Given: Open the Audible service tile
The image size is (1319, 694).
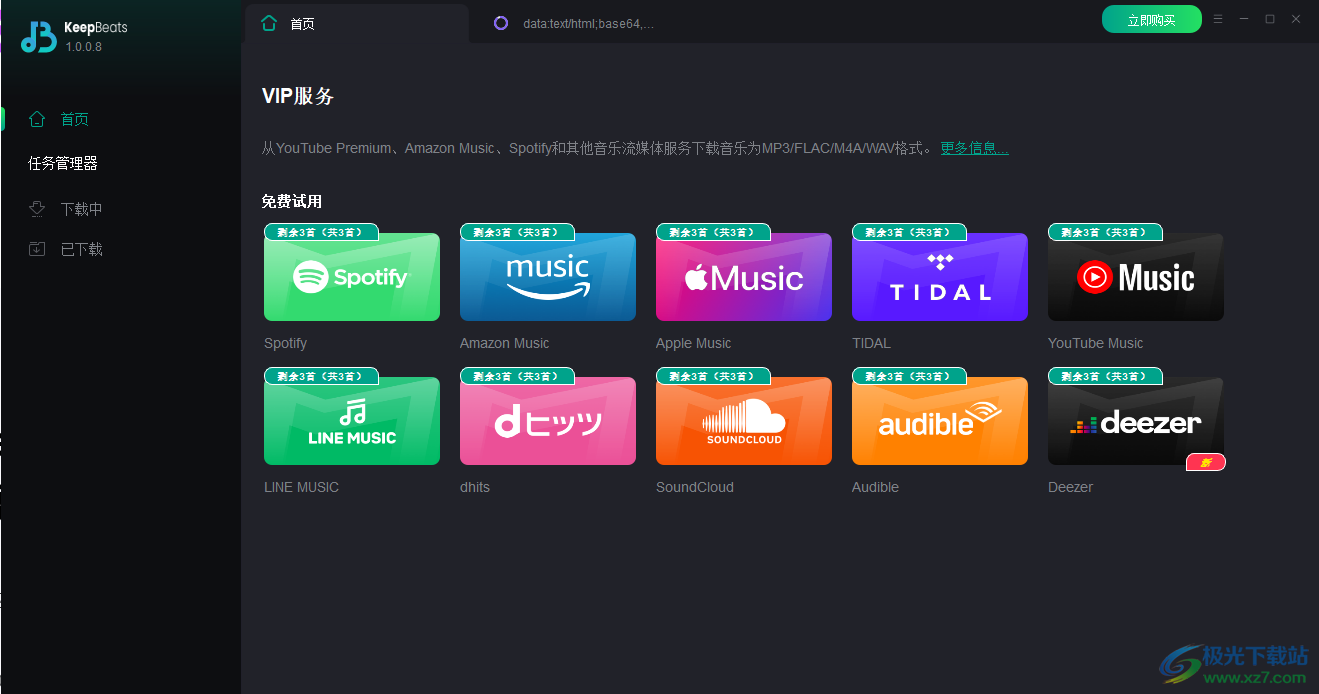Looking at the screenshot, I should tap(939, 421).
